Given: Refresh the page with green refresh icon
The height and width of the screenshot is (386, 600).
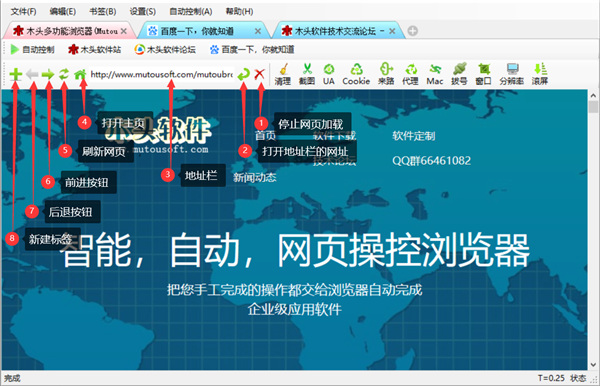Looking at the screenshot, I should tap(64, 74).
